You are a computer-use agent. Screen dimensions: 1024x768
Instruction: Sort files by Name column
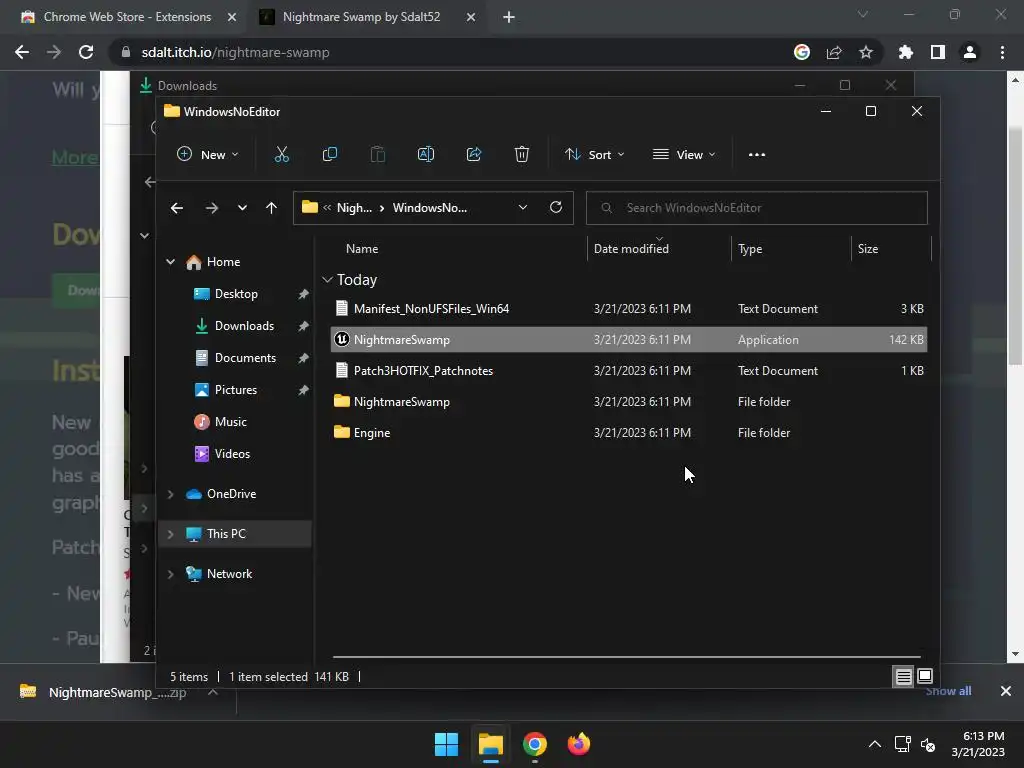pos(362,249)
